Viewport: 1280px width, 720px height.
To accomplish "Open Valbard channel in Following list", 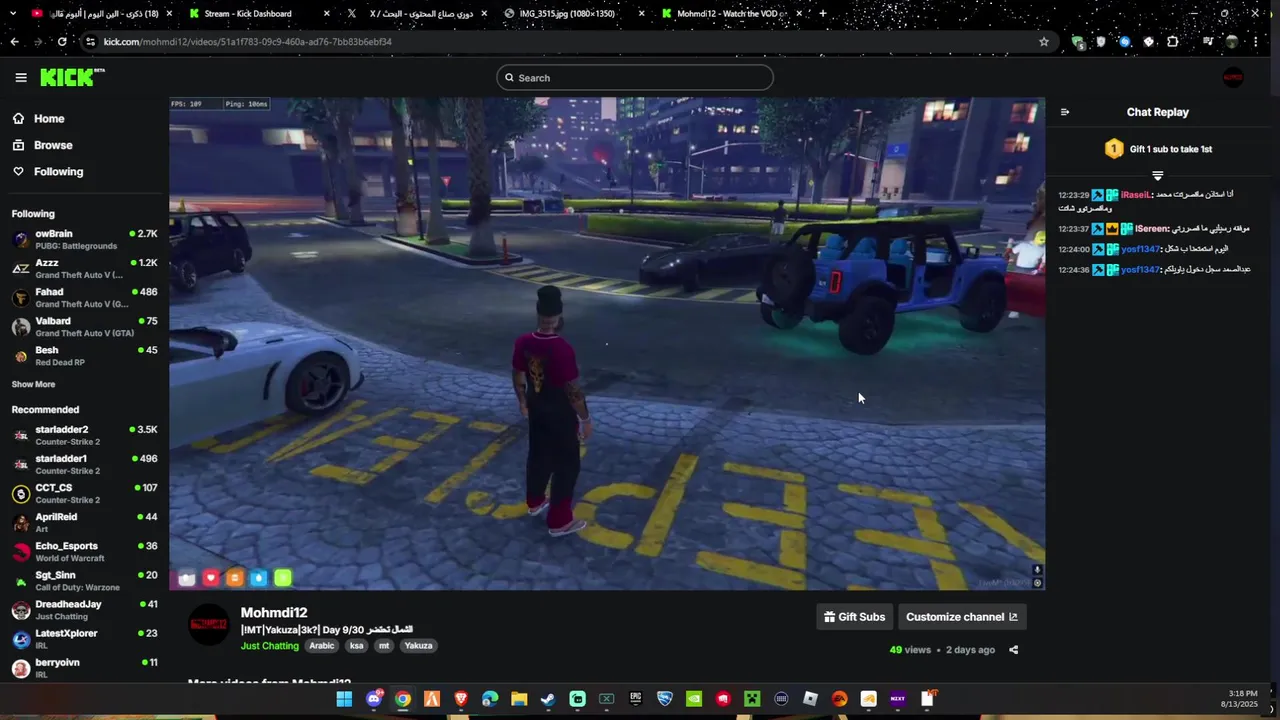I will coord(84,326).
